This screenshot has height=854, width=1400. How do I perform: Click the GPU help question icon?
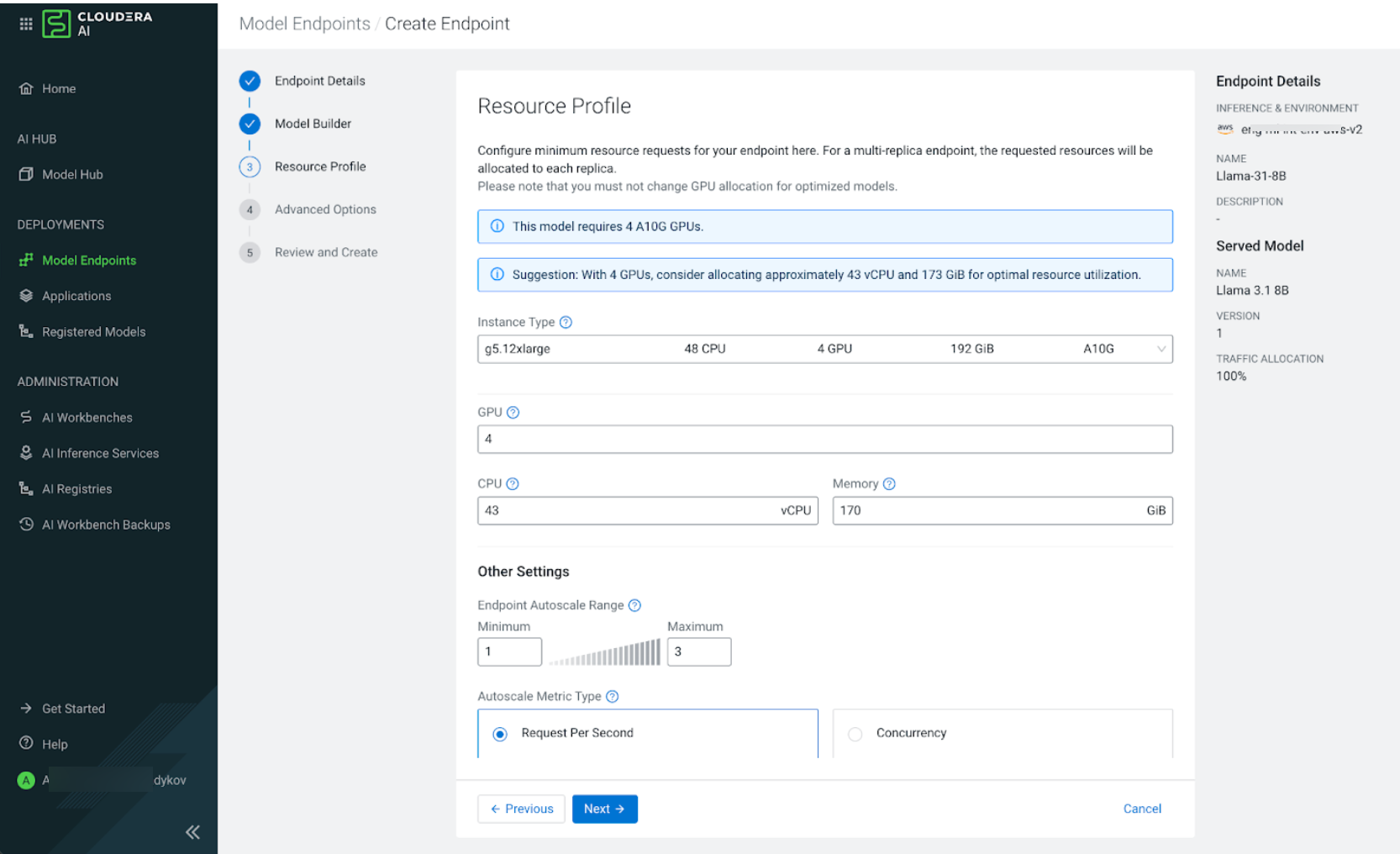click(513, 412)
